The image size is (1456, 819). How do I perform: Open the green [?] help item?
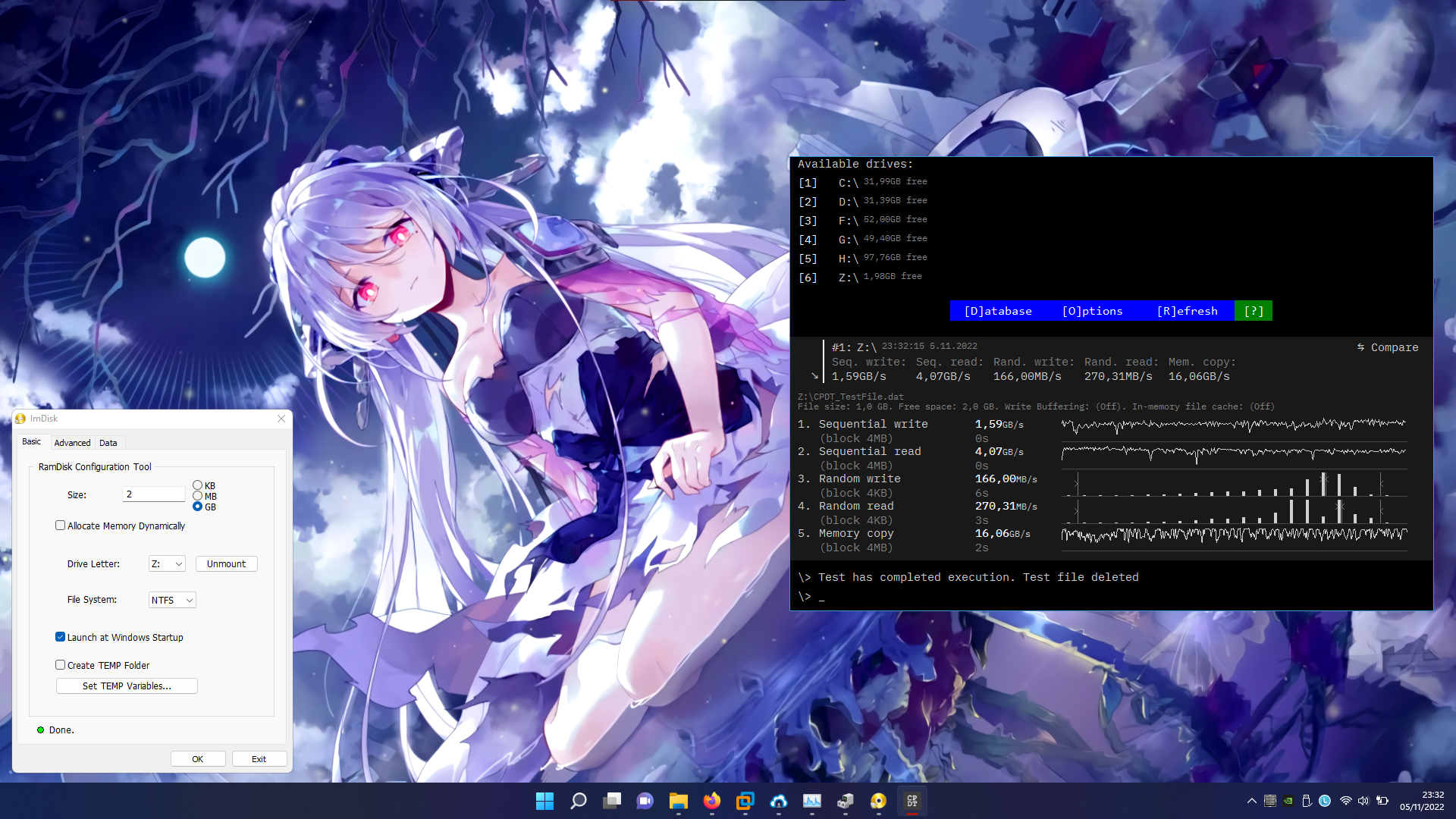tap(1254, 311)
